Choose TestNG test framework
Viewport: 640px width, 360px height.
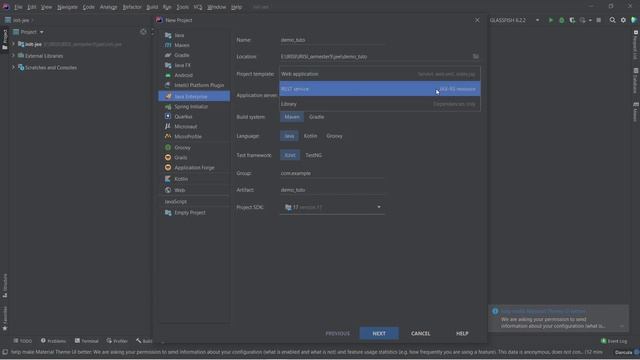313,155
